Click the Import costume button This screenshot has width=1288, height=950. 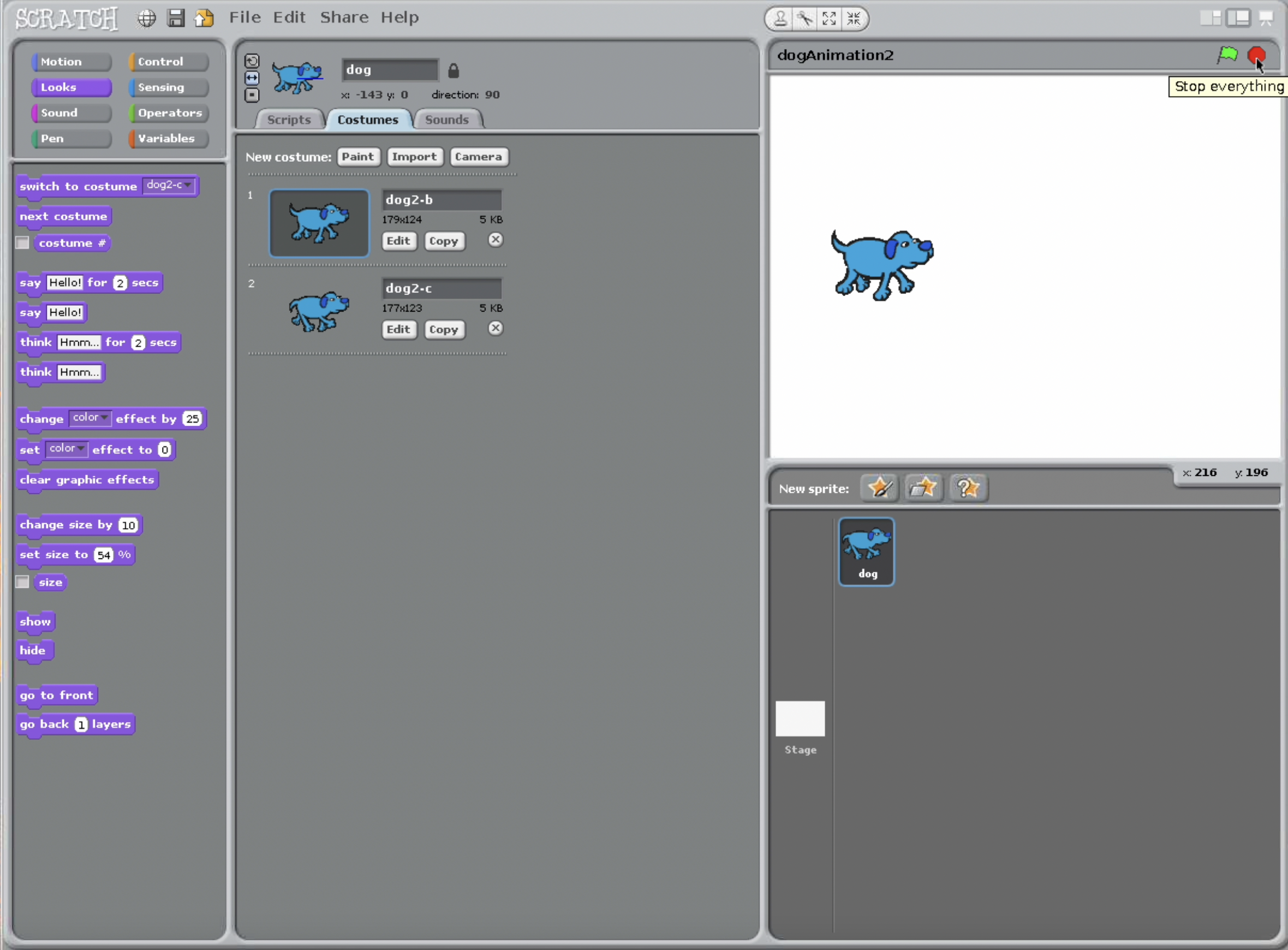point(414,156)
